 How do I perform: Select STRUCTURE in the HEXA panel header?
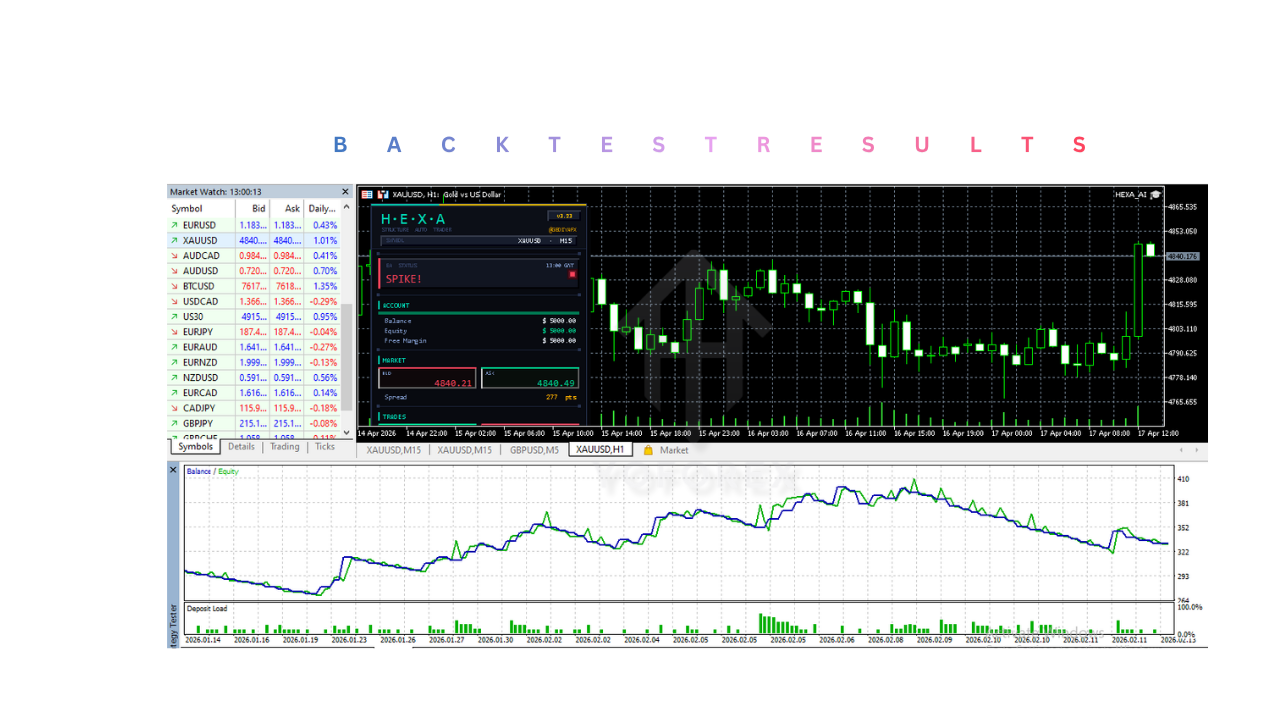[x=393, y=229]
